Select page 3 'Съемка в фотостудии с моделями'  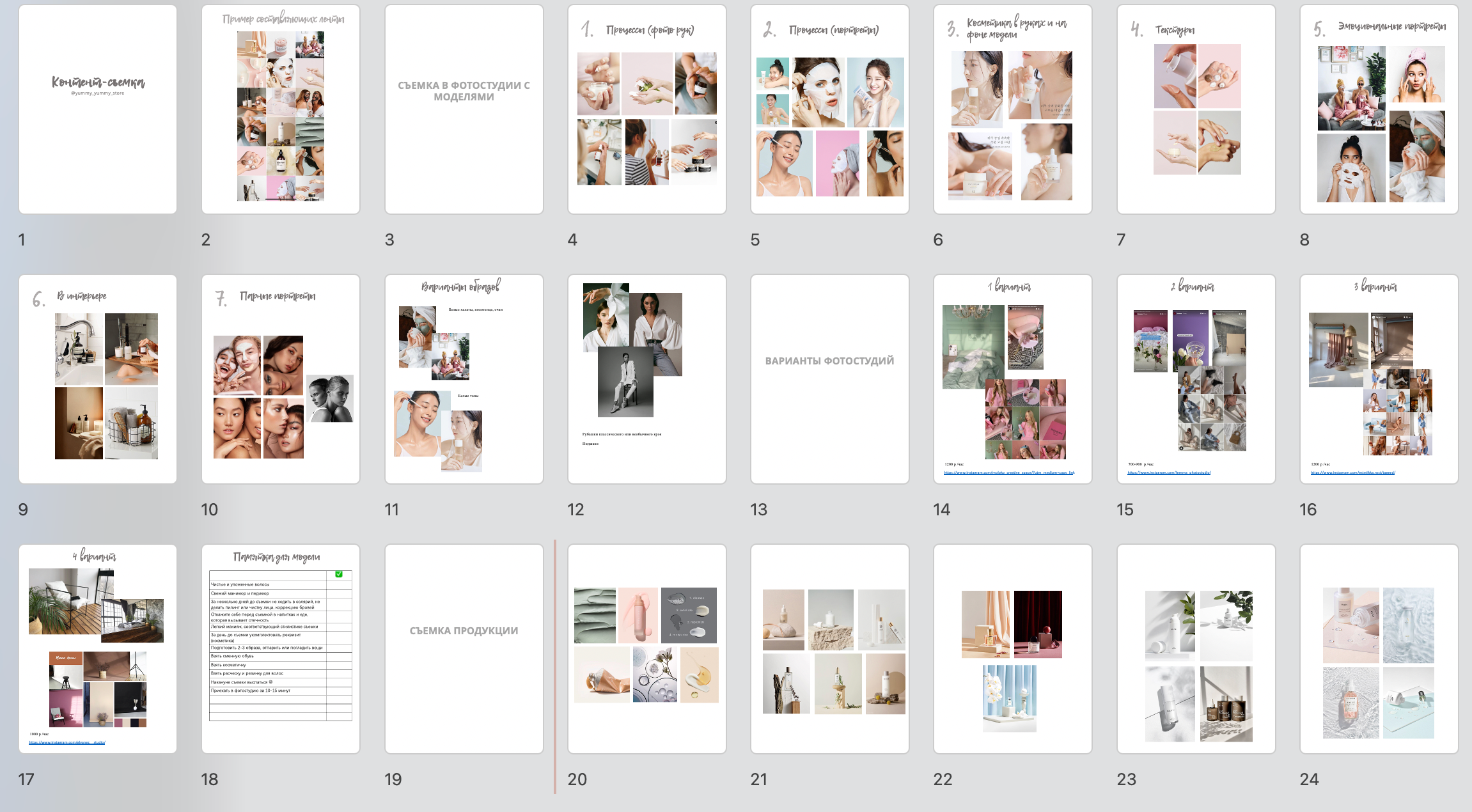click(464, 109)
